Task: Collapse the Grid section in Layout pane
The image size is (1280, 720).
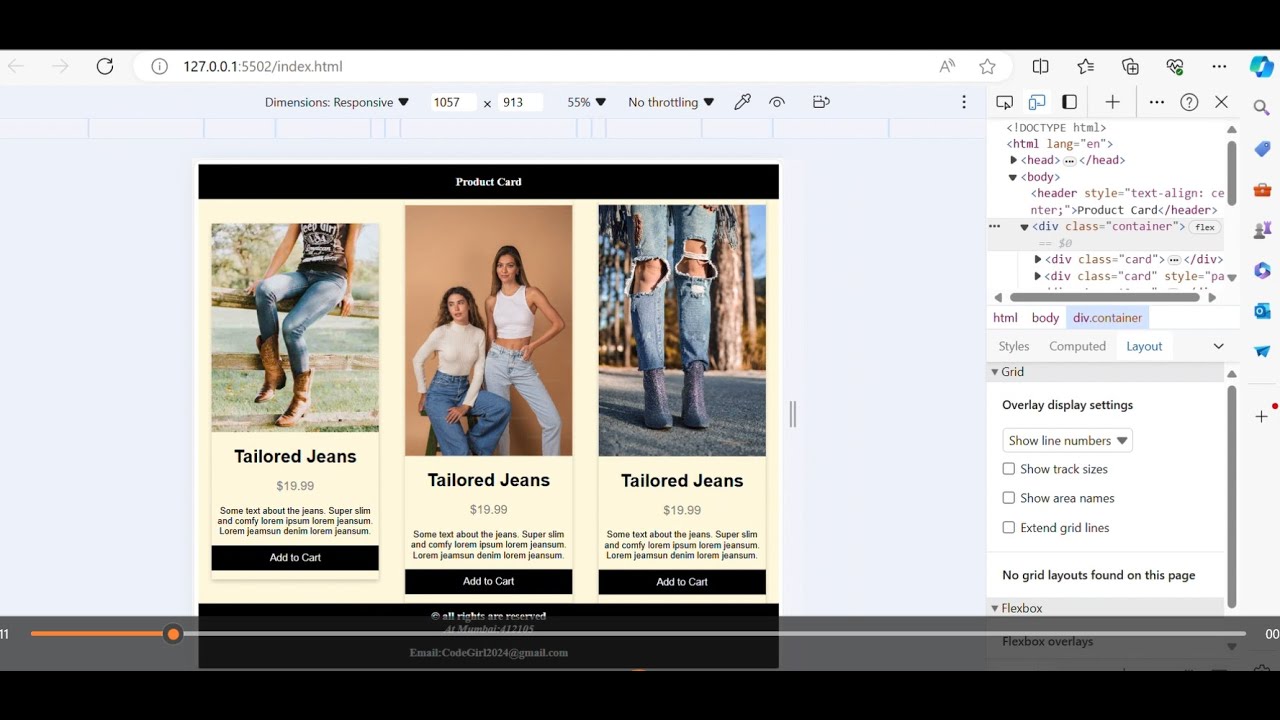Action: point(1105,372)
